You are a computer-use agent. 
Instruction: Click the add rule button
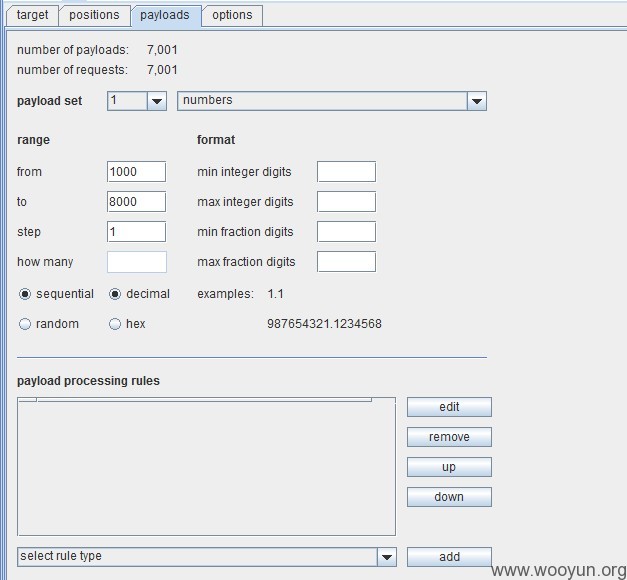point(449,557)
